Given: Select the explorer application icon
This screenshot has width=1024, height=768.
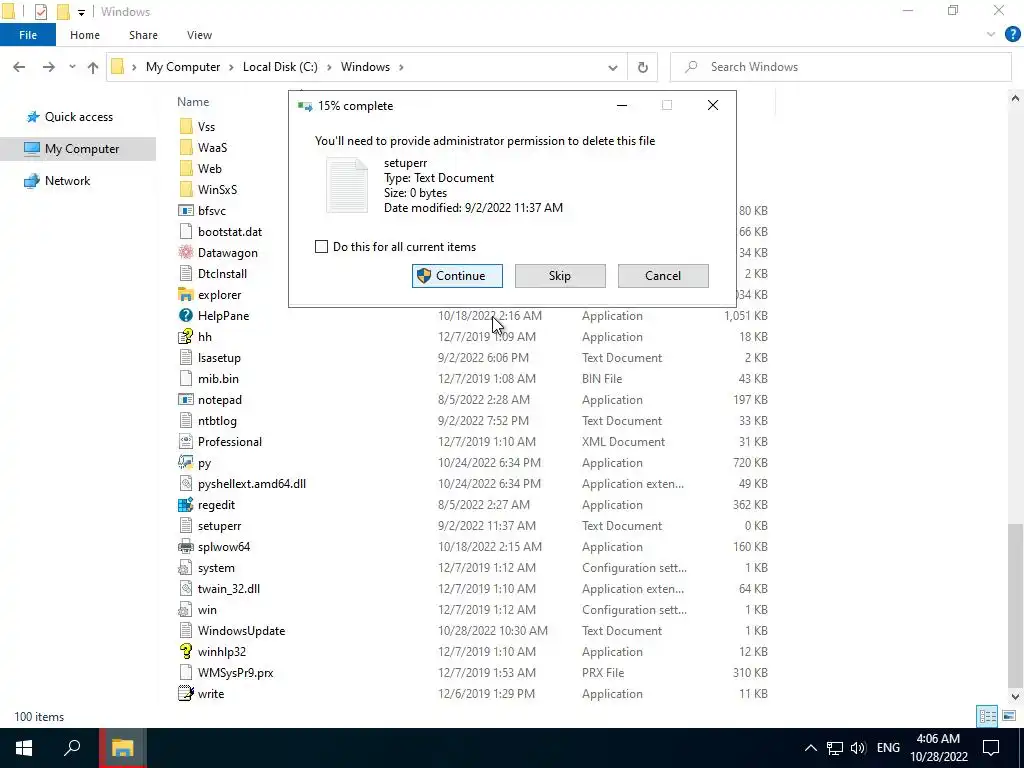Looking at the screenshot, I should (x=186, y=295).
